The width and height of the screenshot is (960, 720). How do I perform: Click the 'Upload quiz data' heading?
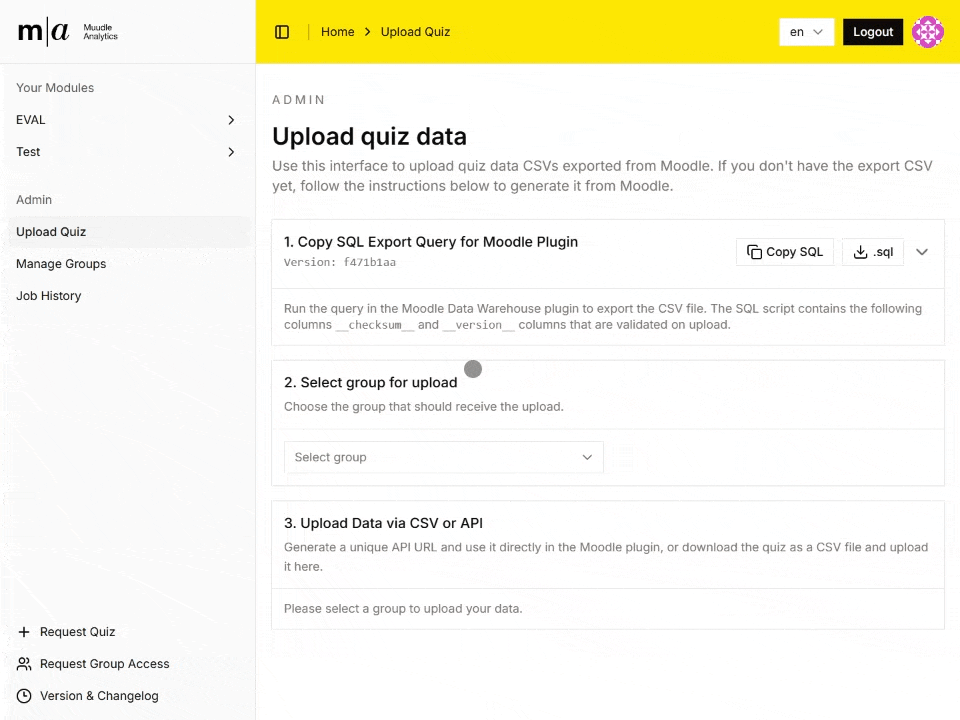point(369,136)
